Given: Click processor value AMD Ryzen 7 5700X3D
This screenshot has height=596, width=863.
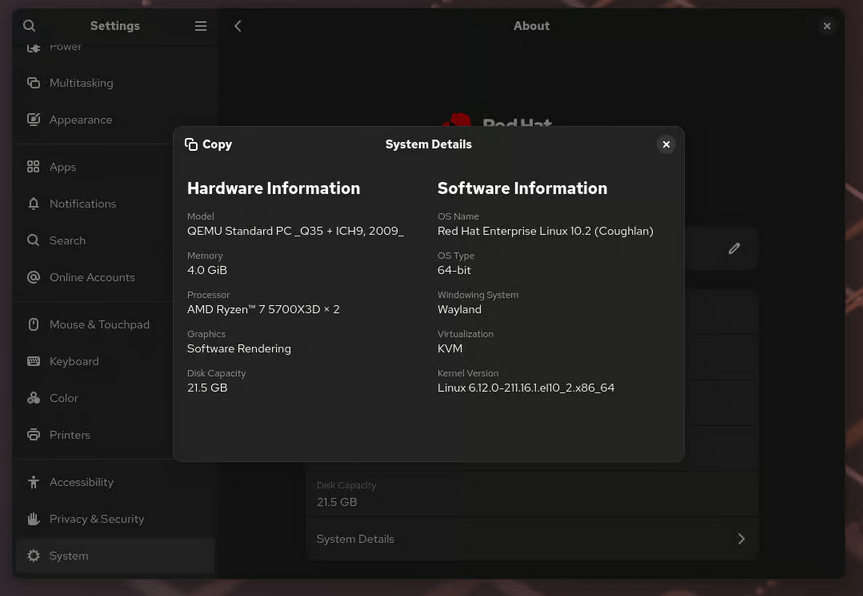Looking at the screenshot, I should [263, 309].
